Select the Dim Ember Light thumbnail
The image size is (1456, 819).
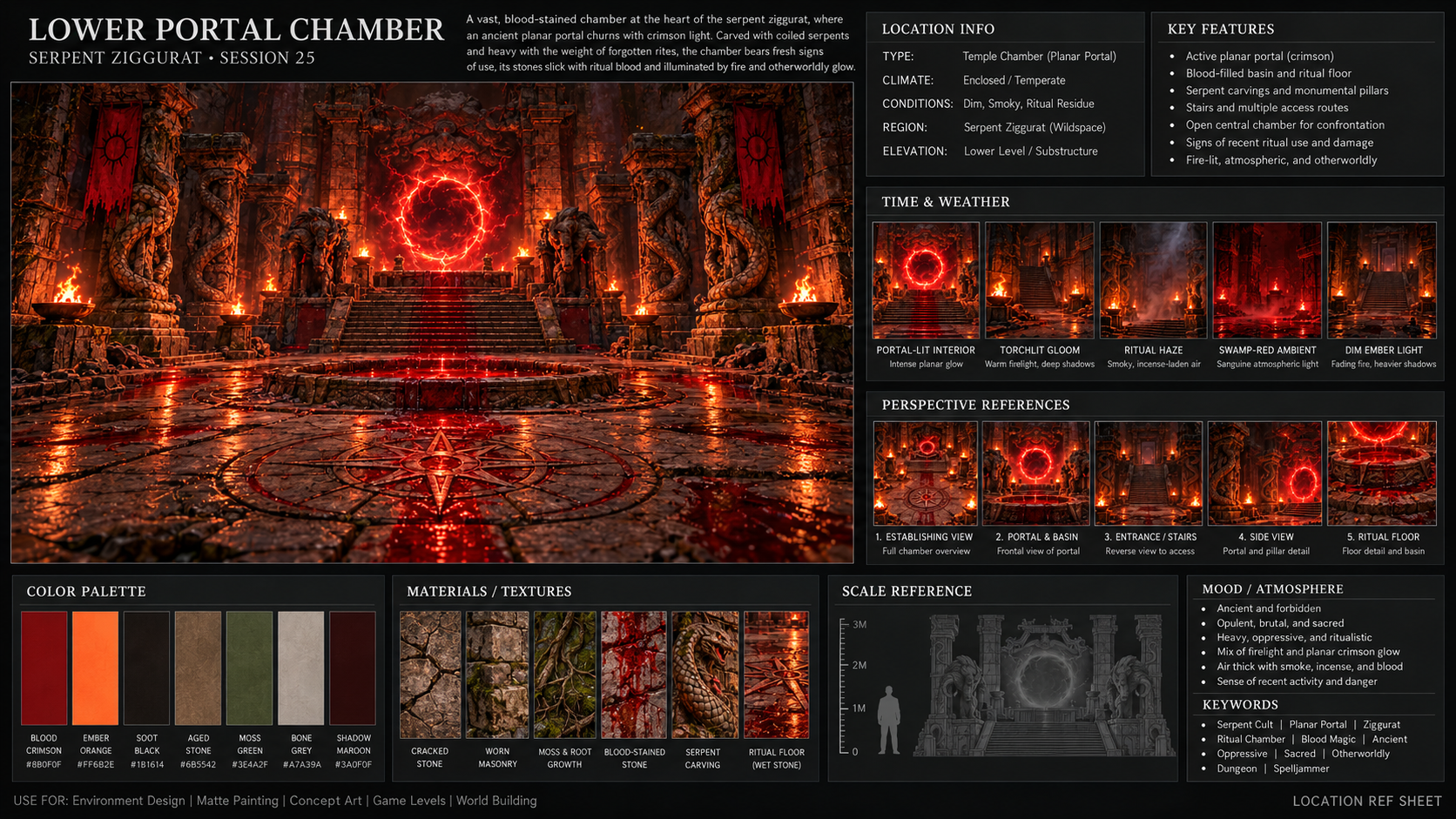click(x=1382, y=280)
